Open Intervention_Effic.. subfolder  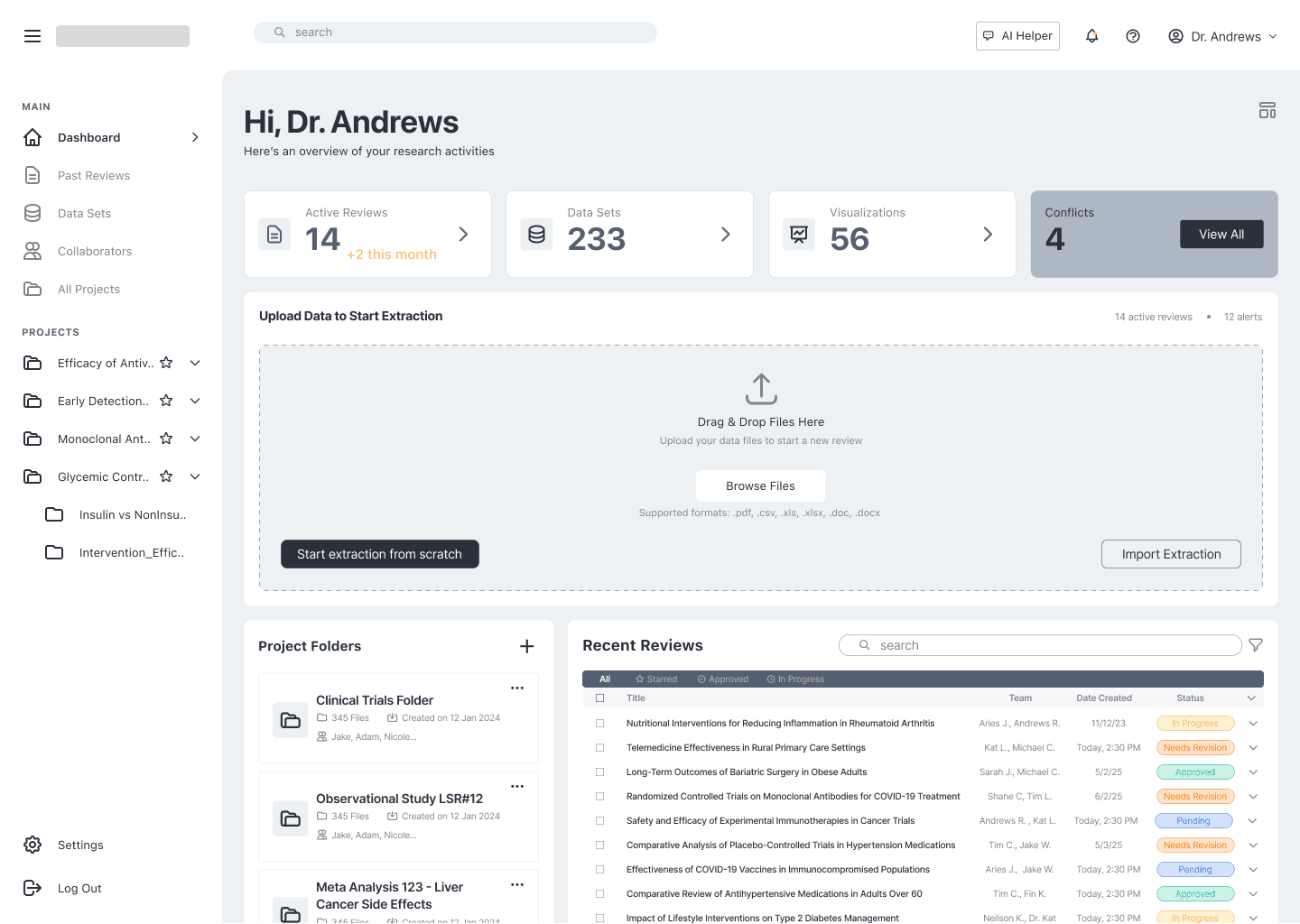coord(116,552)
